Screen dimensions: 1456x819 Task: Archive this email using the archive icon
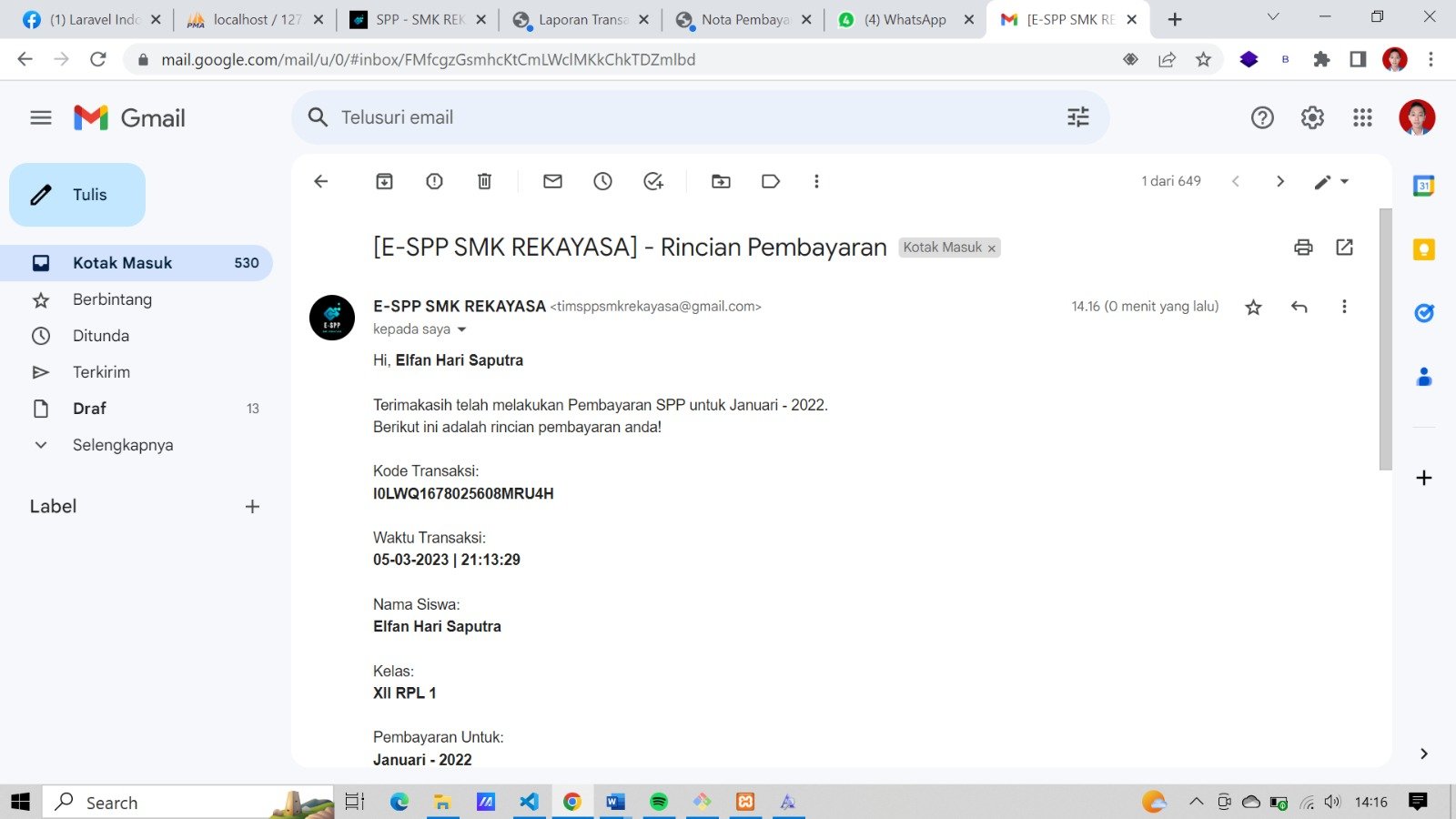pyautogui.click(x=384, y=181)
